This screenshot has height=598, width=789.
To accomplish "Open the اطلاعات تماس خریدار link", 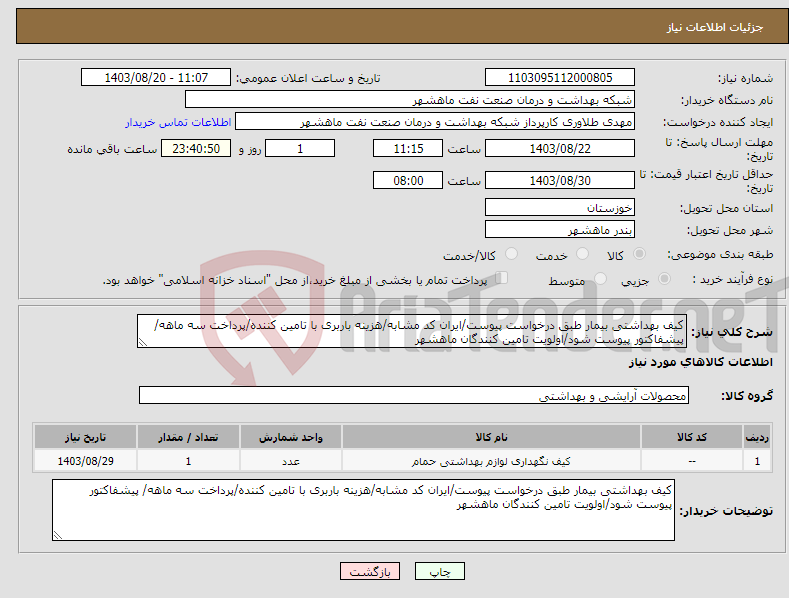I will (x=178, y=122).
